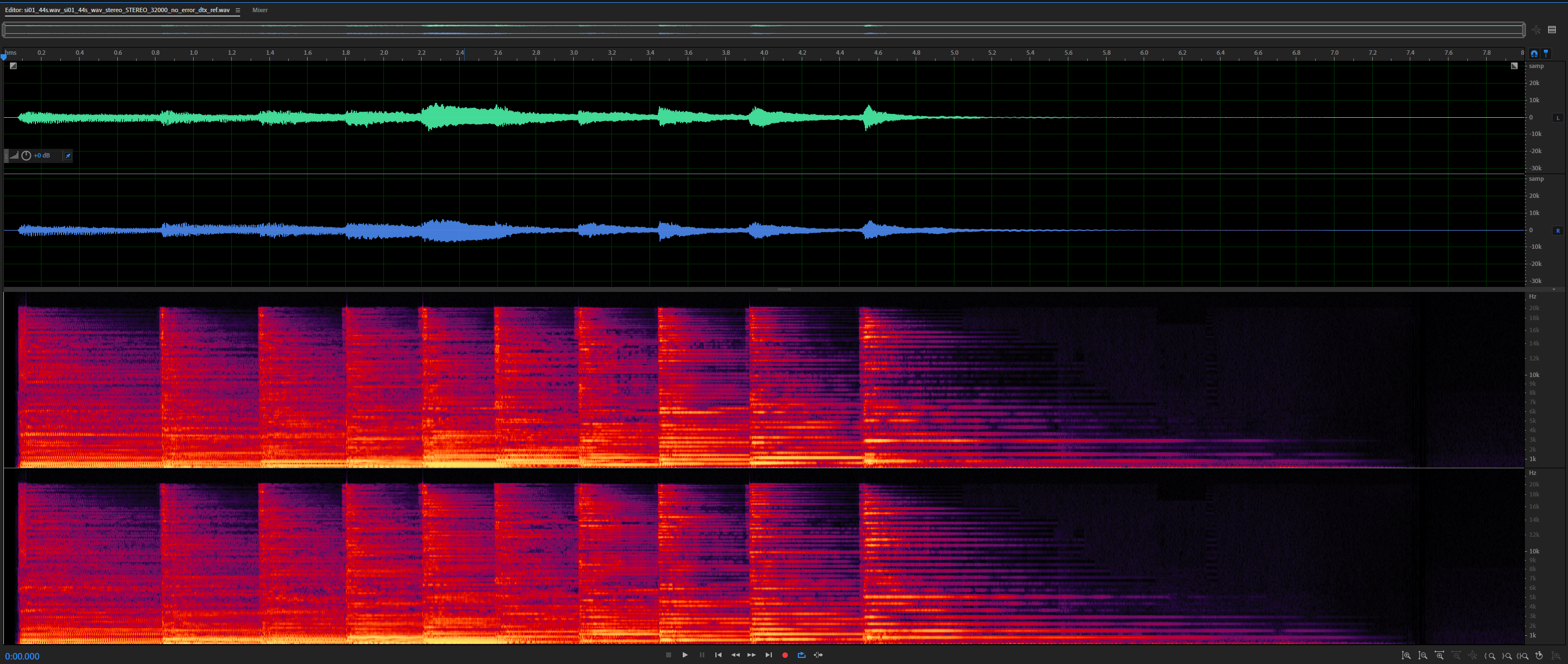Click Zoom In Amplitude icon
This screenshot has height=664, width=1568.
click(x=1406, y=656)
